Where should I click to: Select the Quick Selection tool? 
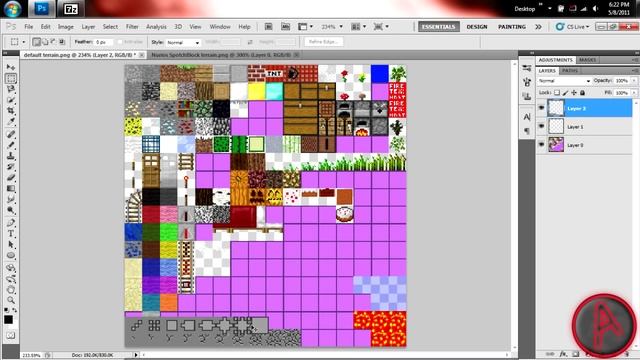[x=11, y=100]
